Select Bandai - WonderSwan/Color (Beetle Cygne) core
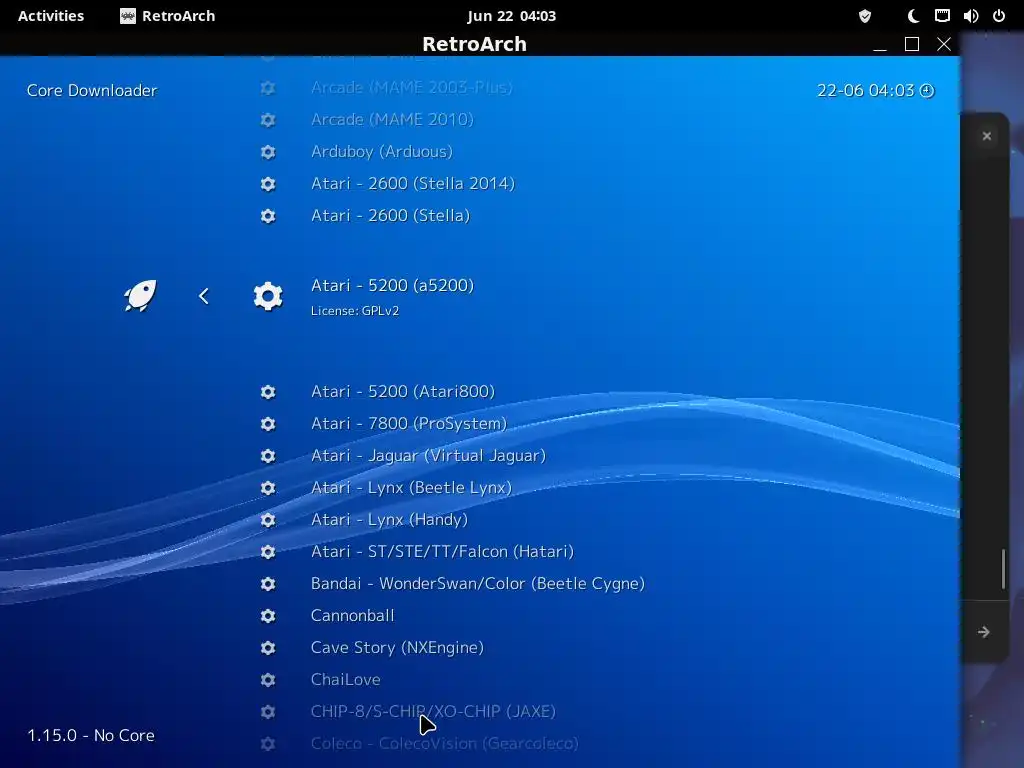This screenshot has width=1024, height=768. click(478, 583)
